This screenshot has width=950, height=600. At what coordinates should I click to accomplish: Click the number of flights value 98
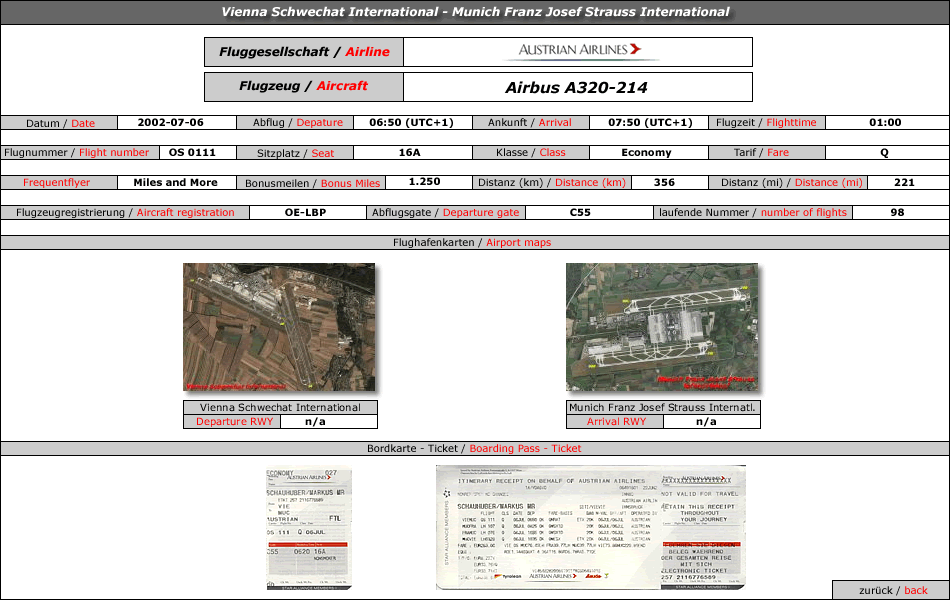897,213
